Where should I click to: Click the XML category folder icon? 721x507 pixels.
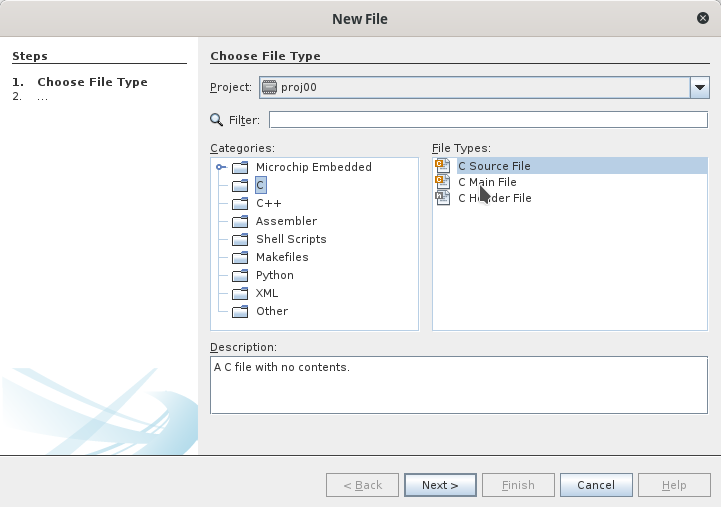pos(240,293)
